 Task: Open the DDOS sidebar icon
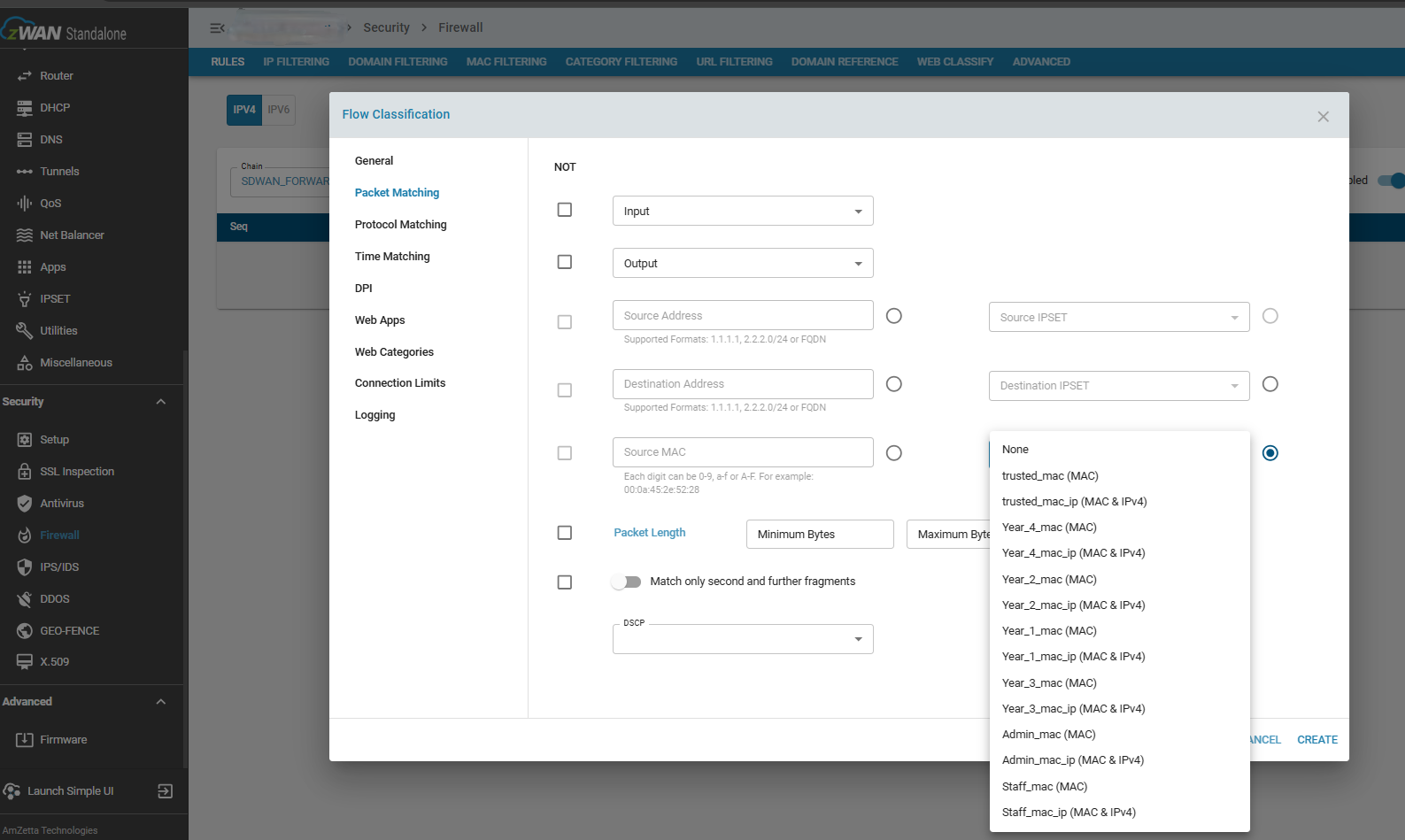click(24, 598)
